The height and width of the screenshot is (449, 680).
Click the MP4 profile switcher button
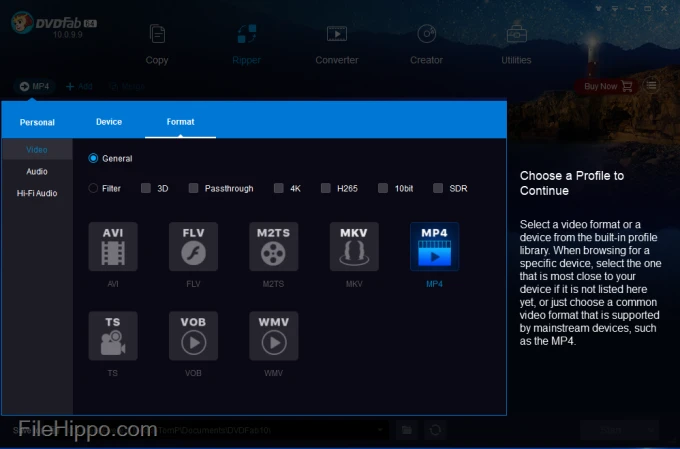(x=34, y=86)
